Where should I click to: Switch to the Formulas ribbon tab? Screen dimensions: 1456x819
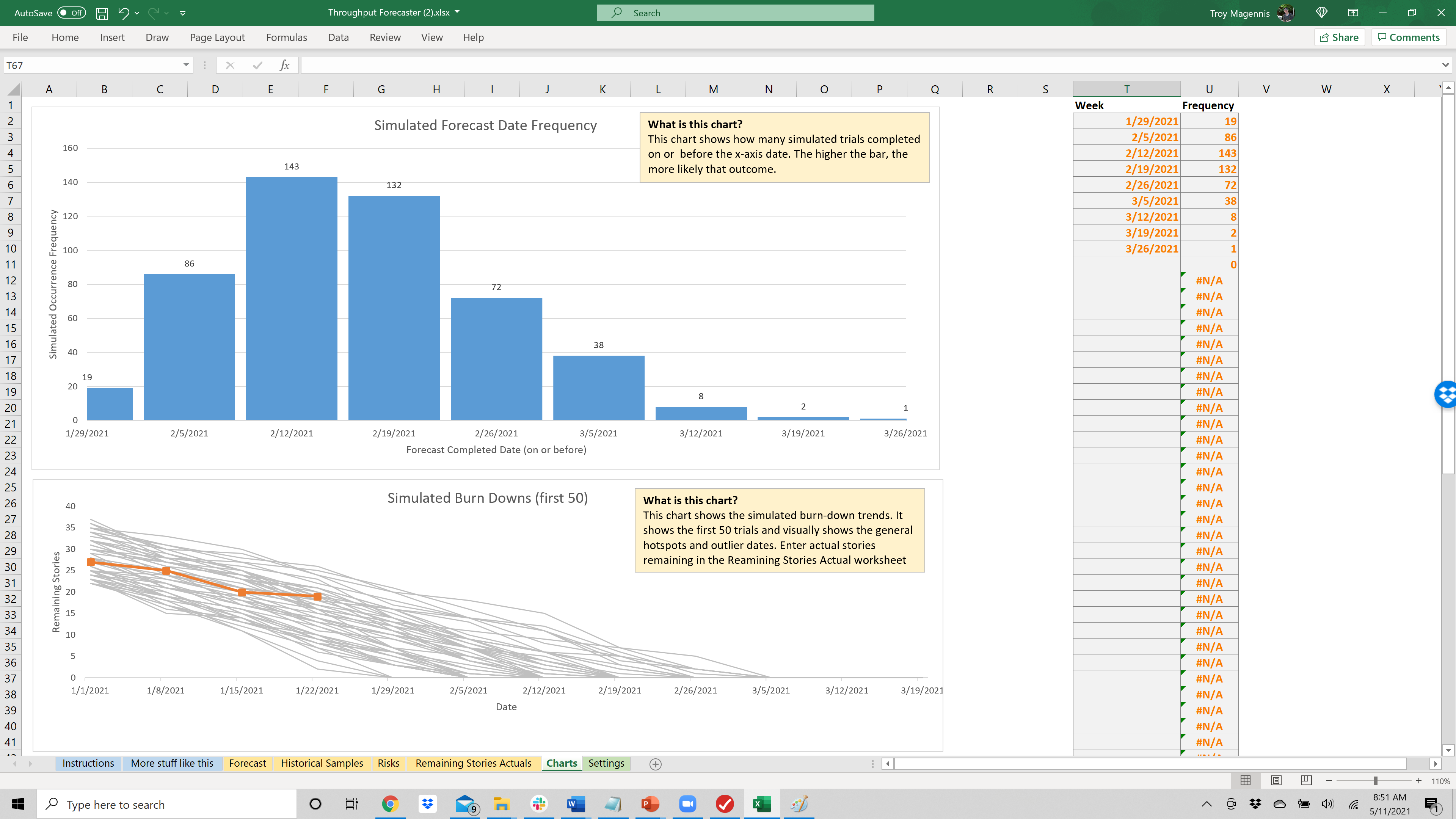(x=287, y=37)
